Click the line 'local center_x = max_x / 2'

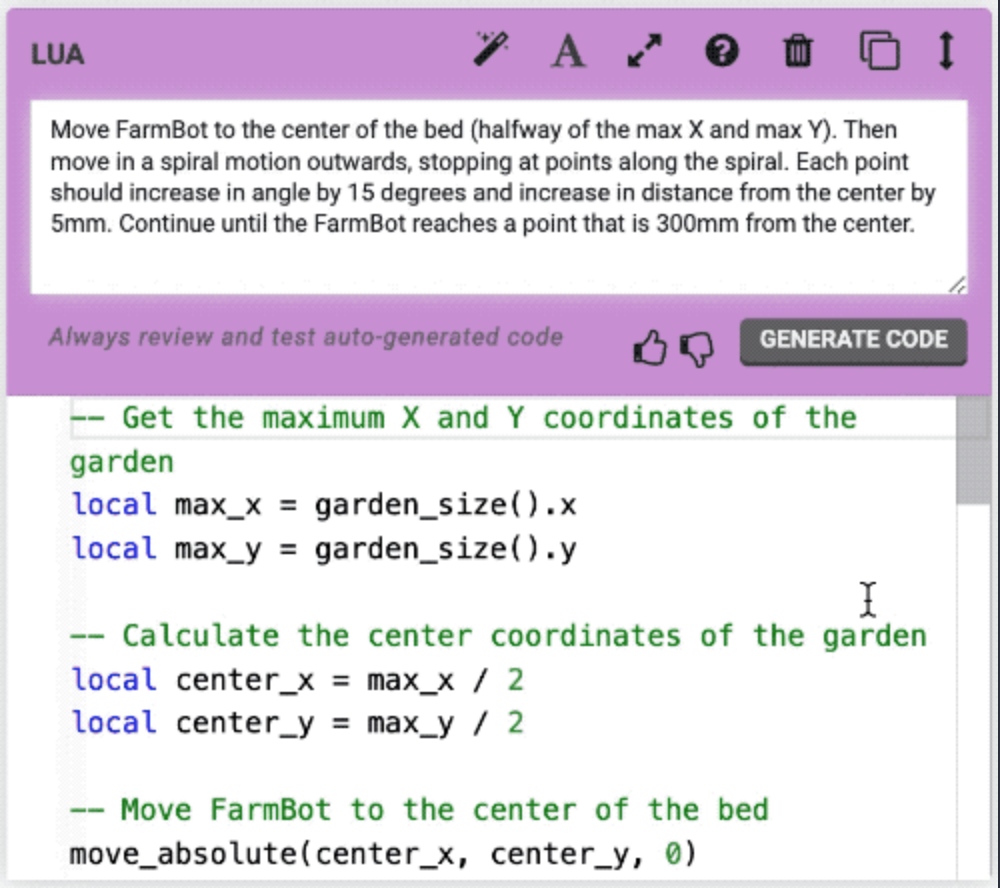[x=297, y=680]
